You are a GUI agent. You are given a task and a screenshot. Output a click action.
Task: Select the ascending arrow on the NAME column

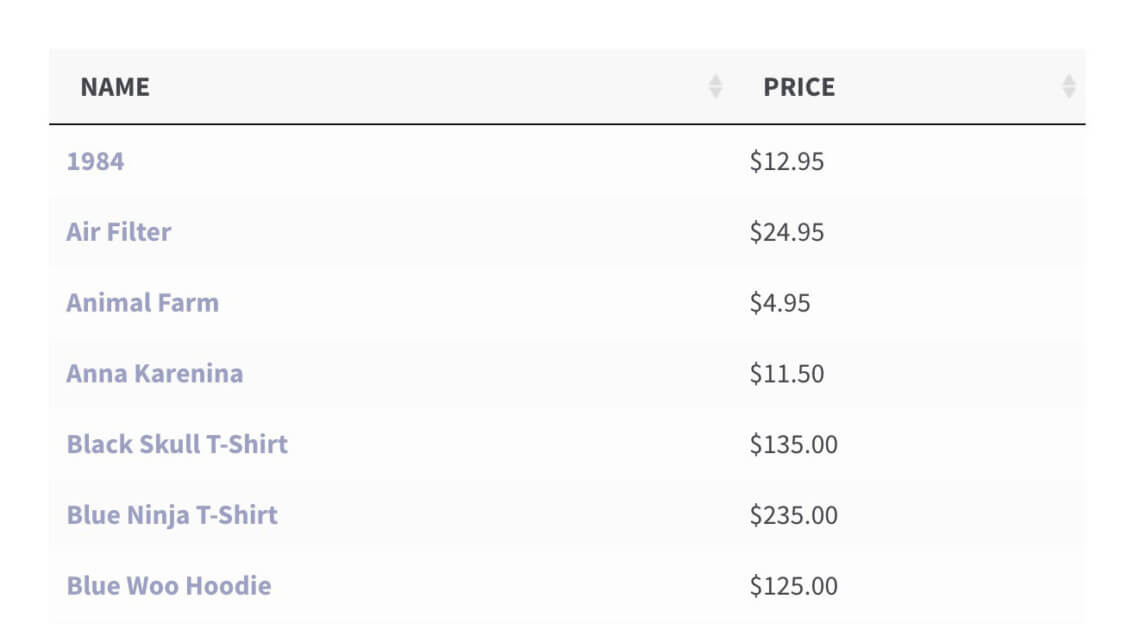(715, 81)
